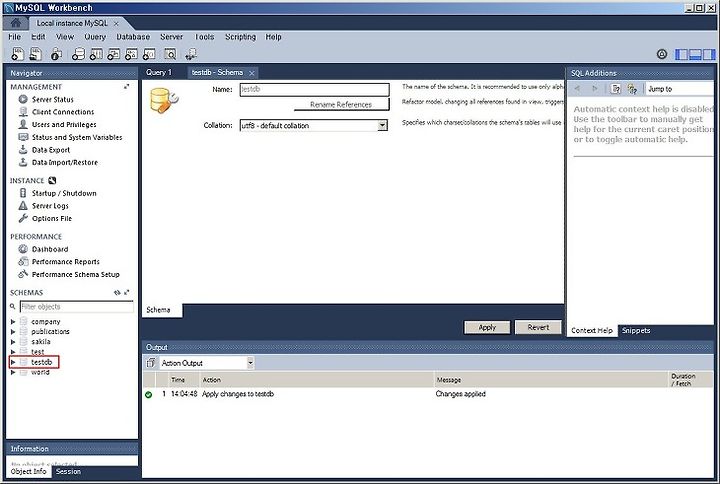The image size is (720, 484).
Task: Click the back arrow in SQL Additions
Action: point(578,89)
